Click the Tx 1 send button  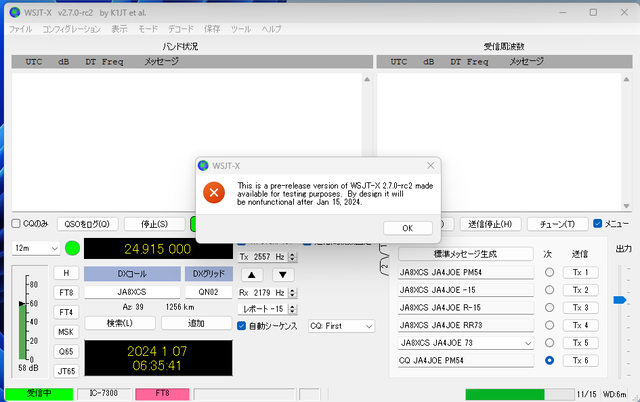(x=580, y=272)
